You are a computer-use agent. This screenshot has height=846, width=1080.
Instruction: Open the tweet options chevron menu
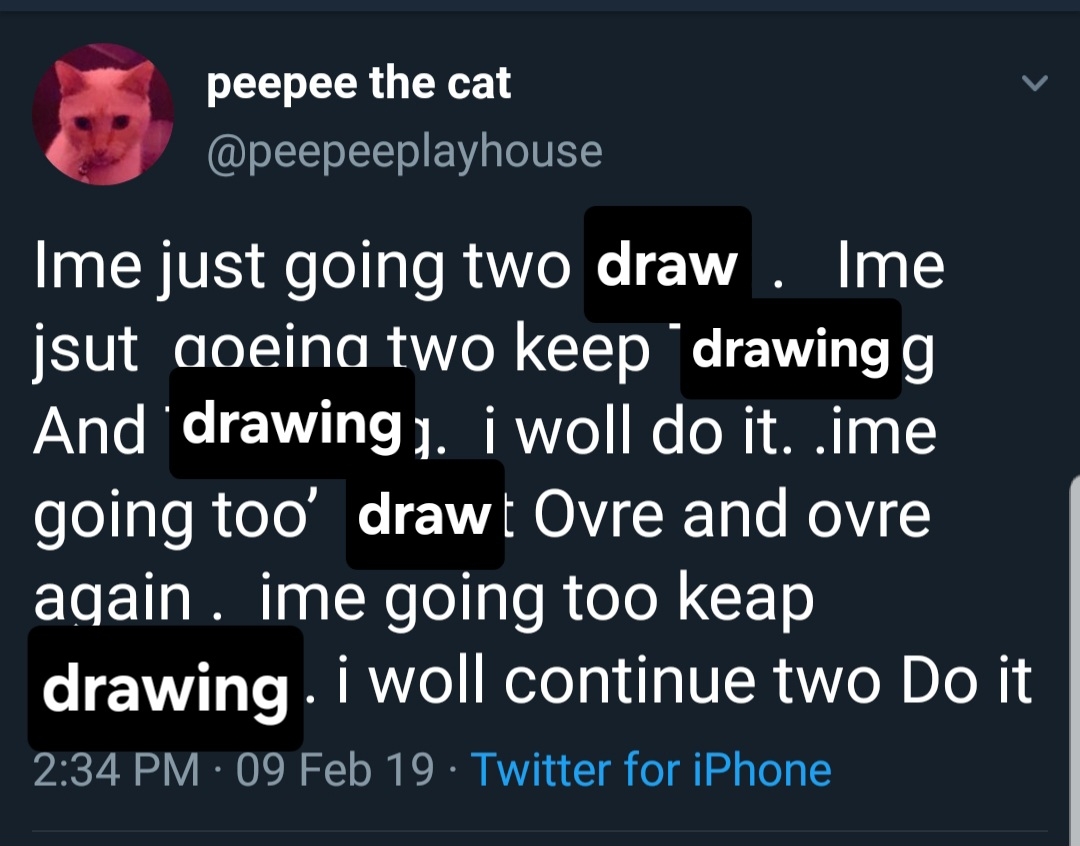[1036, 84]
